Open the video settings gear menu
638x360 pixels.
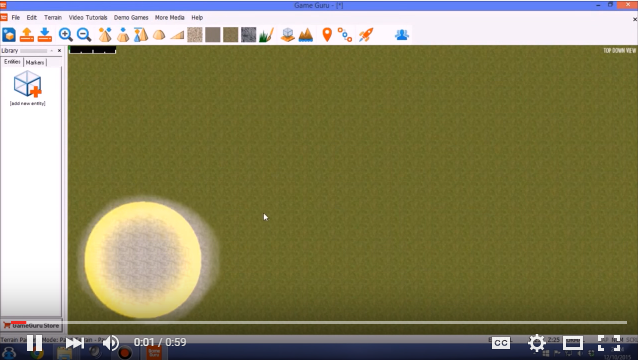click(537, 343)
